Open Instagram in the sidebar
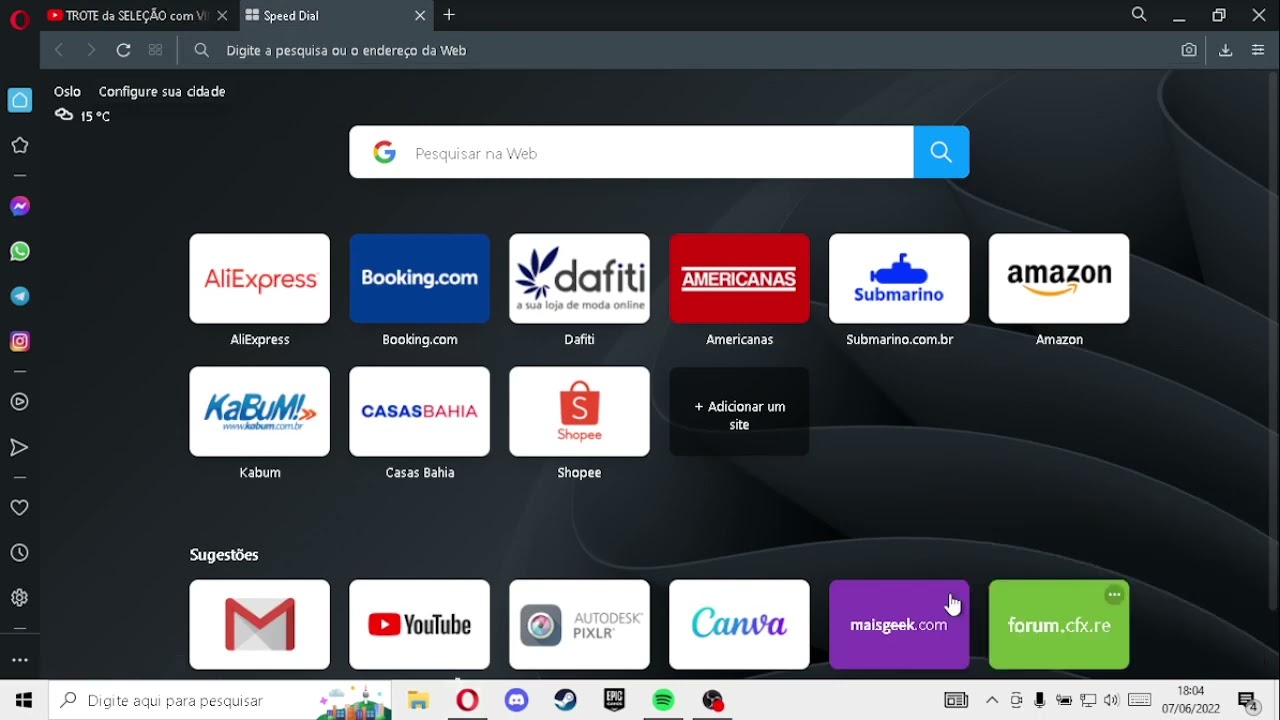The width and height of the screenshot is (1280, 720). tap(19, 341)
